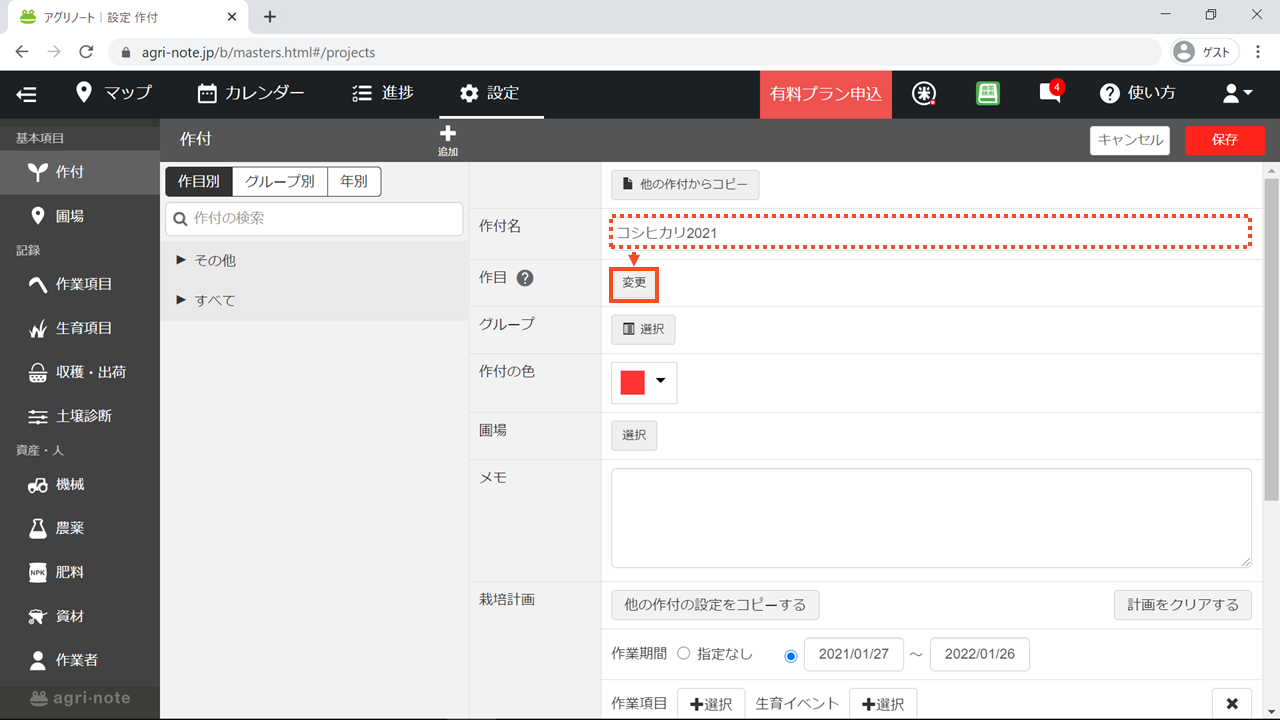Viewport: 1280px width, 720px height.
Task: Click the browser back arrow
Action: coord(22,52)
